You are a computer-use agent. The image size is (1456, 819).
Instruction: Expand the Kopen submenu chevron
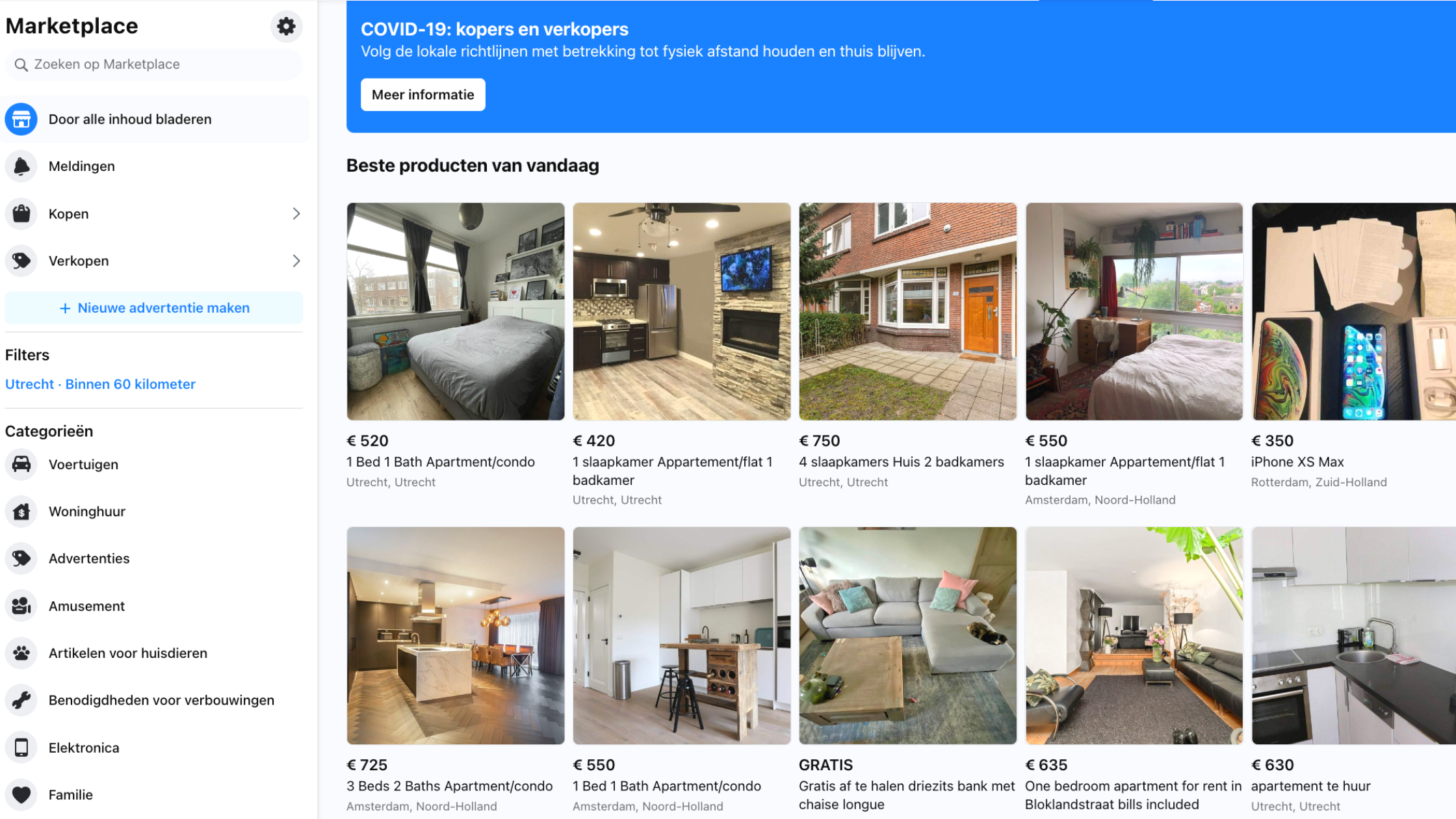pos(296,214)
